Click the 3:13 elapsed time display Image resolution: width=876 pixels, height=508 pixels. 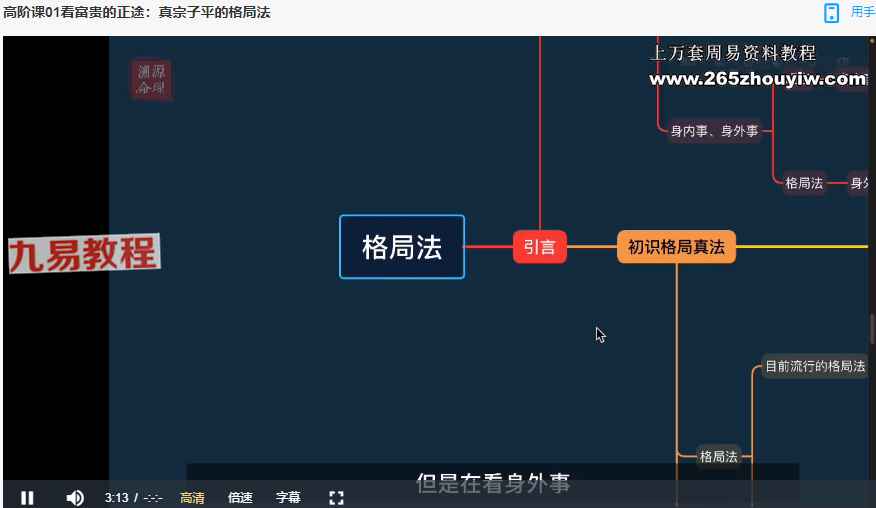point(116,497)
